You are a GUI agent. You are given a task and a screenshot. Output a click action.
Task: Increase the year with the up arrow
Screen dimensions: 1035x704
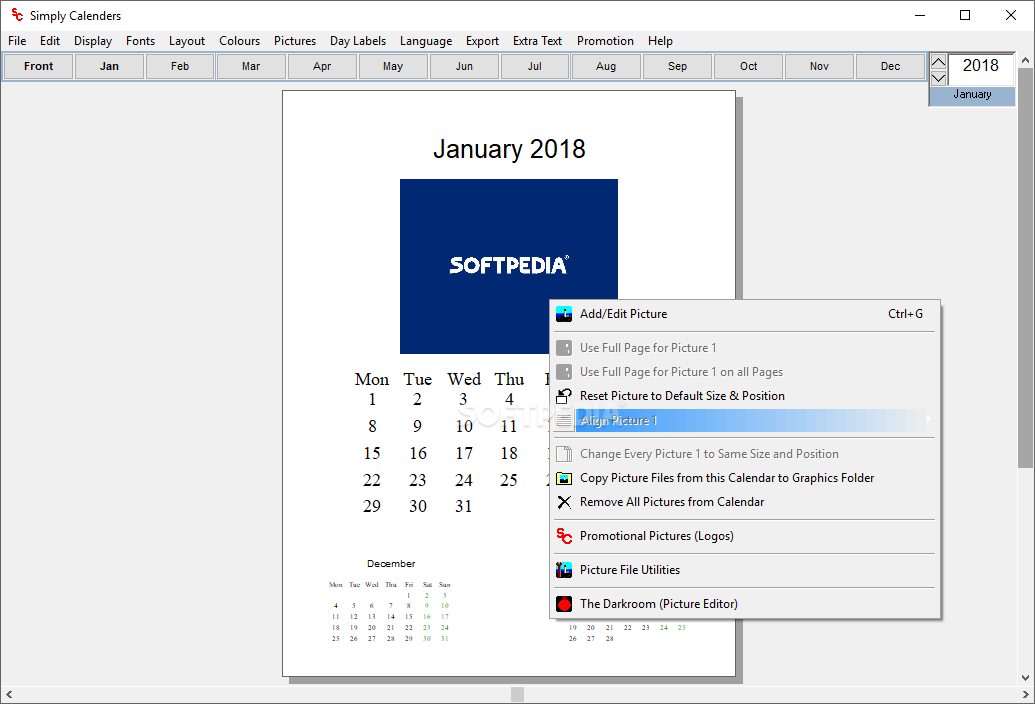939,63
